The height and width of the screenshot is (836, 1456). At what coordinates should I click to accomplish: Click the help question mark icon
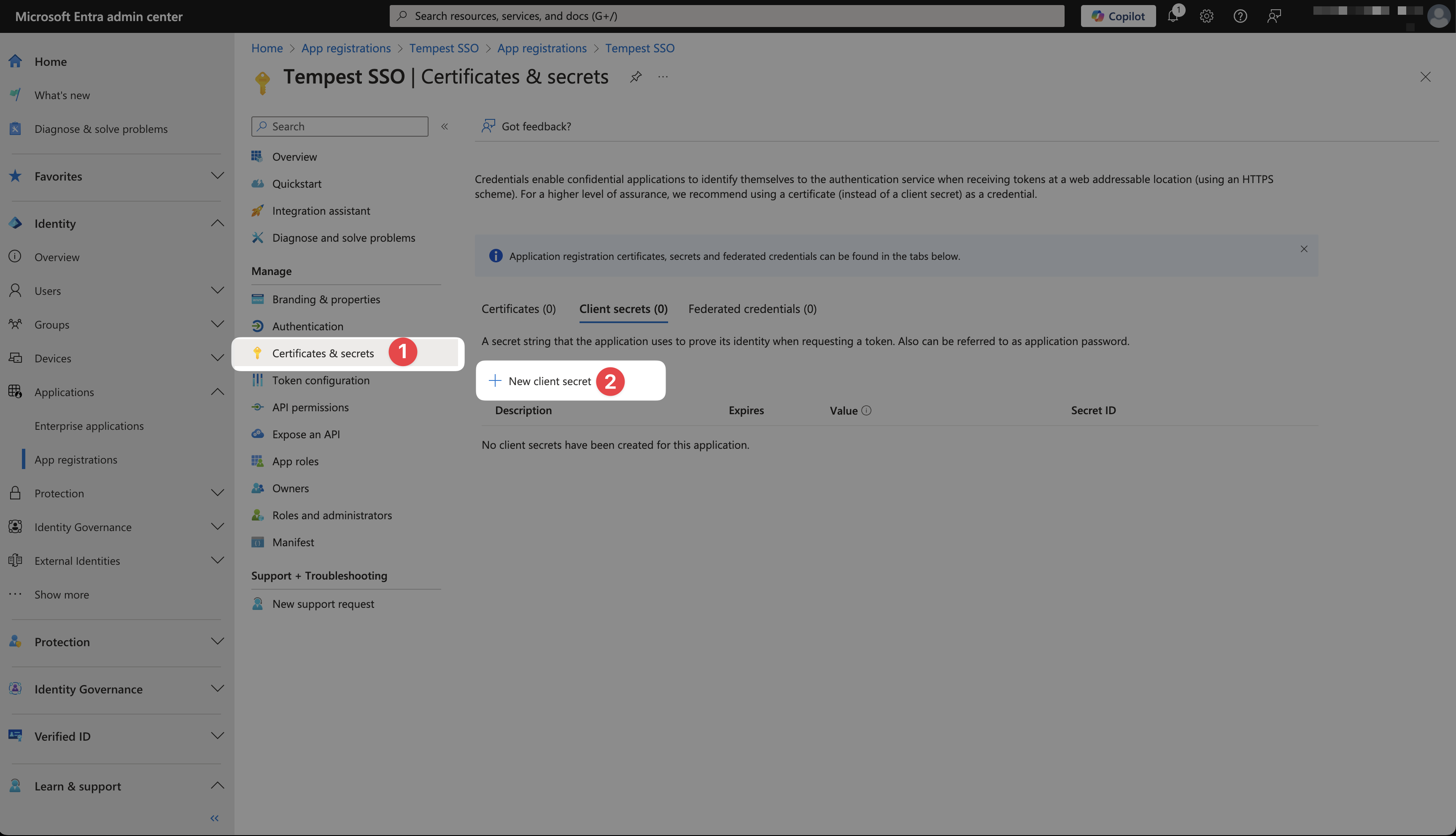[1240, 16]
